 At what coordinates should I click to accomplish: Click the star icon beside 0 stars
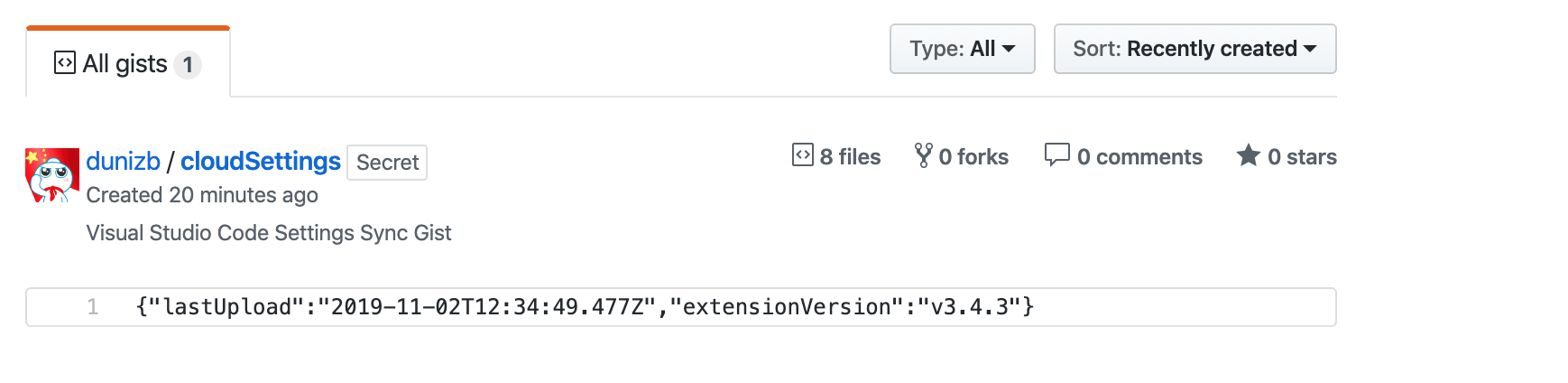click(1248, 155)
